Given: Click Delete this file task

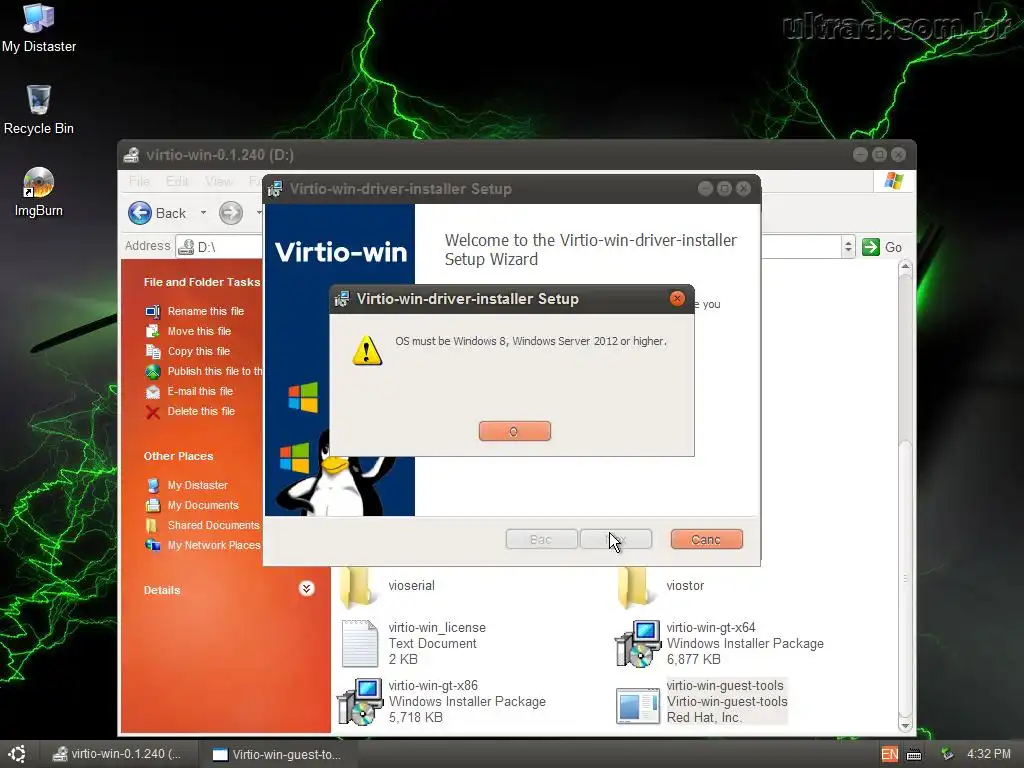Looking at the screenshot, I should 200,411.
